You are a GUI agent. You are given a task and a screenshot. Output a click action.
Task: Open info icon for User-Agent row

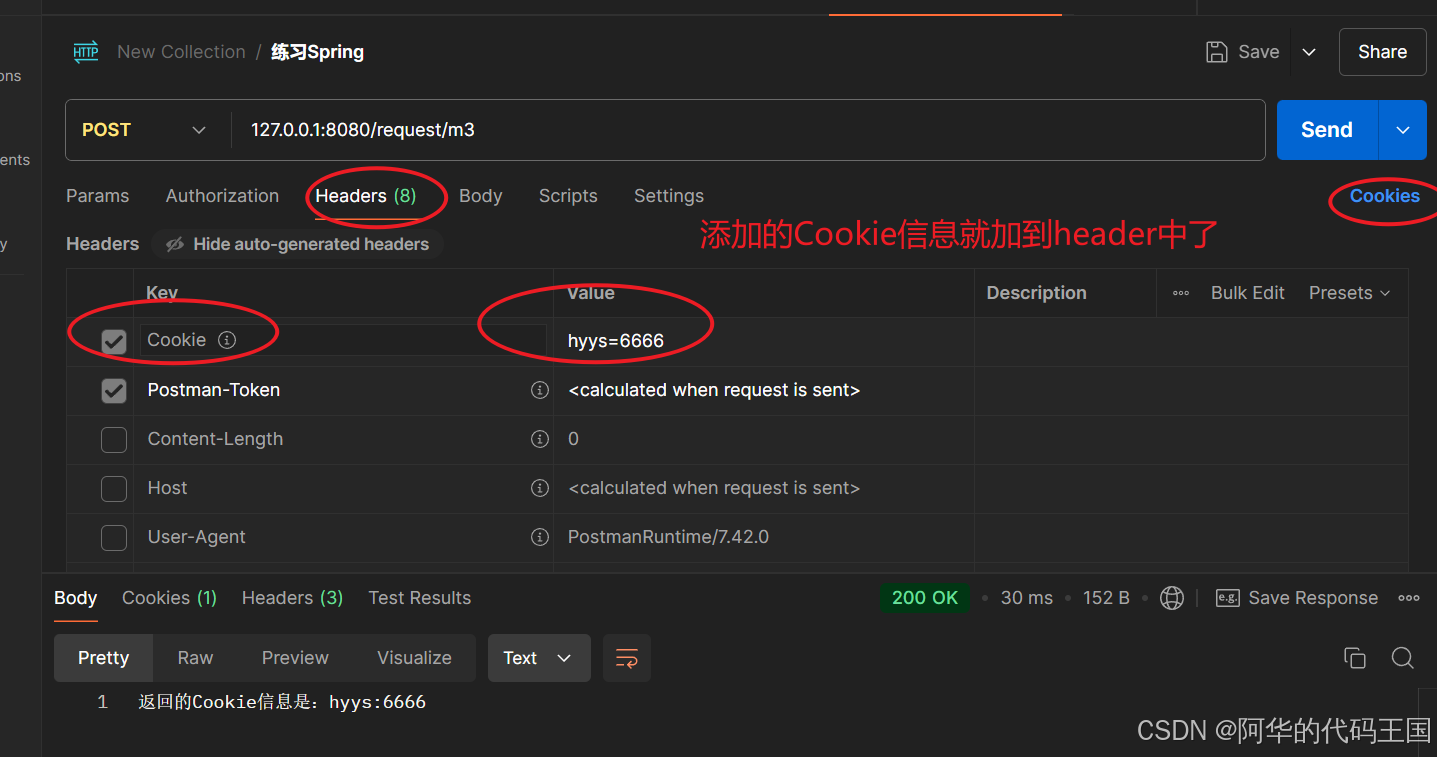[x=540, y=537]
